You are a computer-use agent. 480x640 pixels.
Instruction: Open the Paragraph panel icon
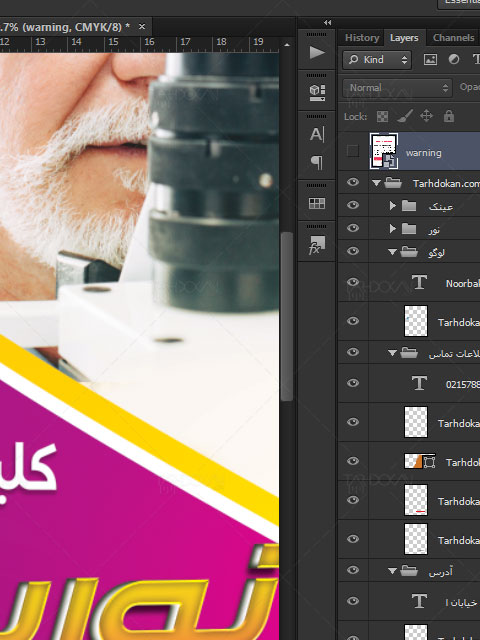[317, 162]
